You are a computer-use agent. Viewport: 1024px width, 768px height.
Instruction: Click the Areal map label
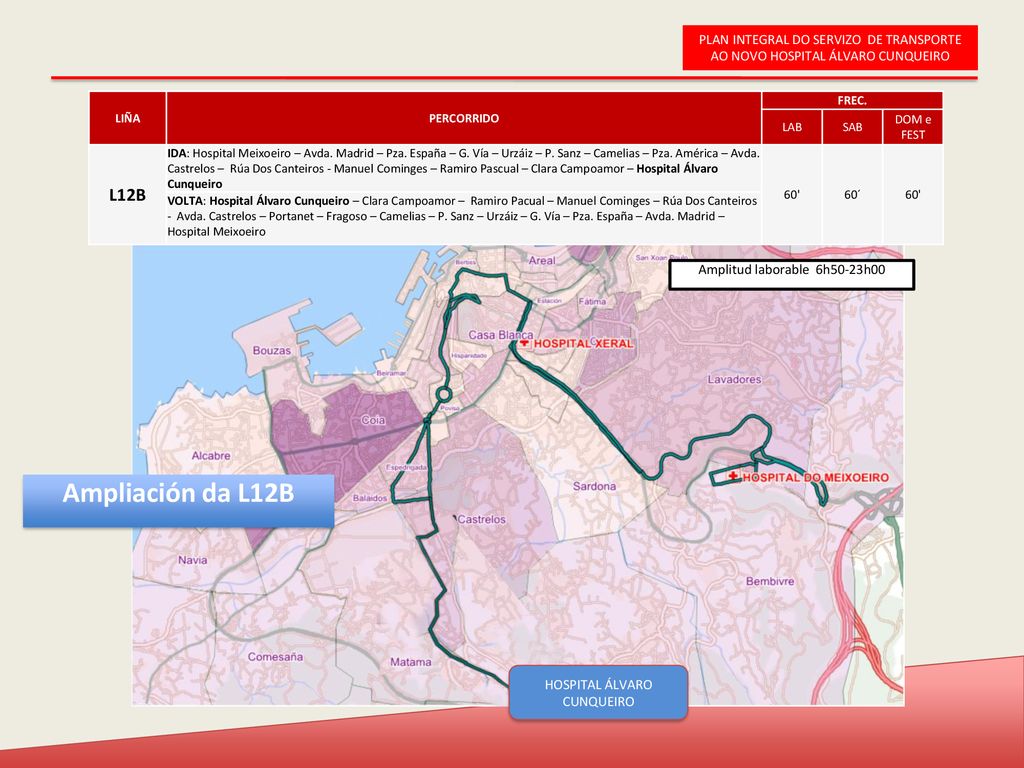point(542,261)
